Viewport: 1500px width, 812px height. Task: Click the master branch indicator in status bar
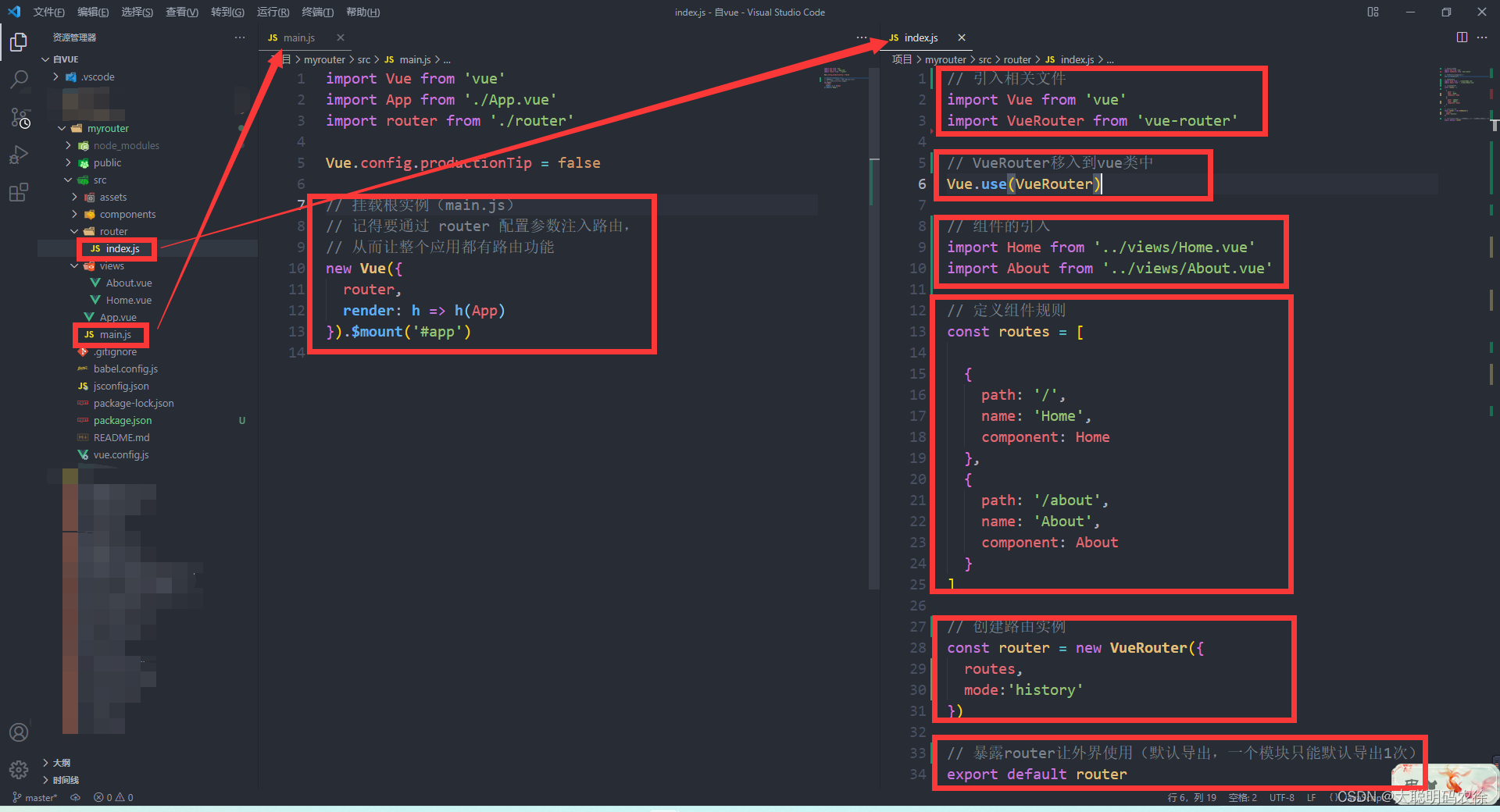pyautogui.click(x=35, y=797)
